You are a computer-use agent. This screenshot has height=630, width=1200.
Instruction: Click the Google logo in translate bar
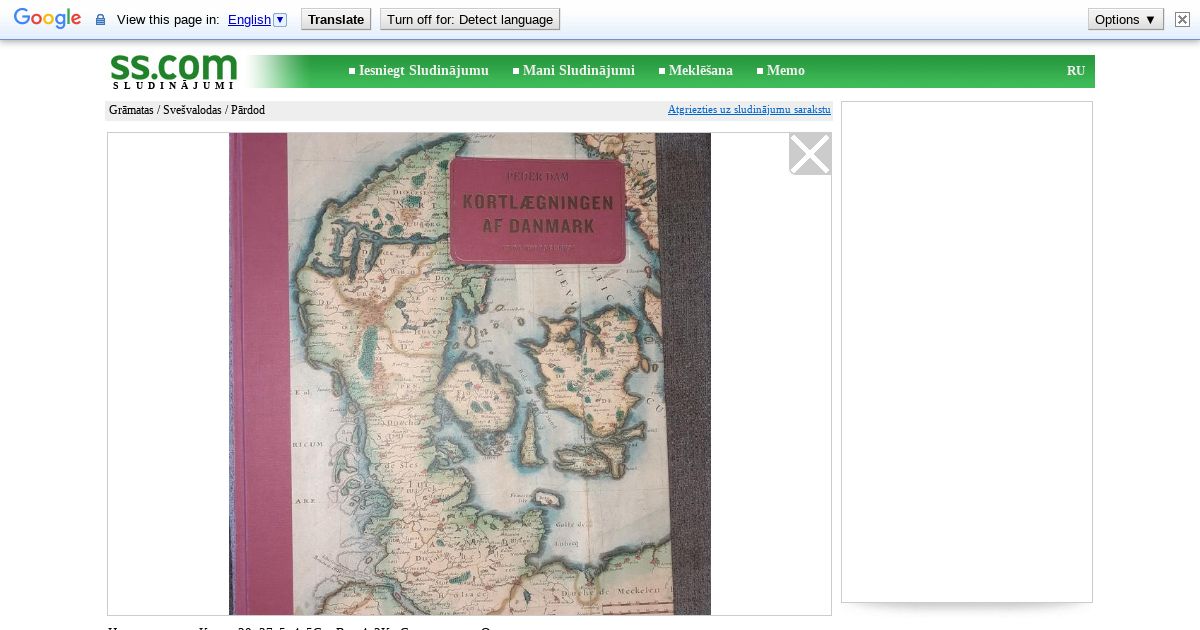pos(47,19)
